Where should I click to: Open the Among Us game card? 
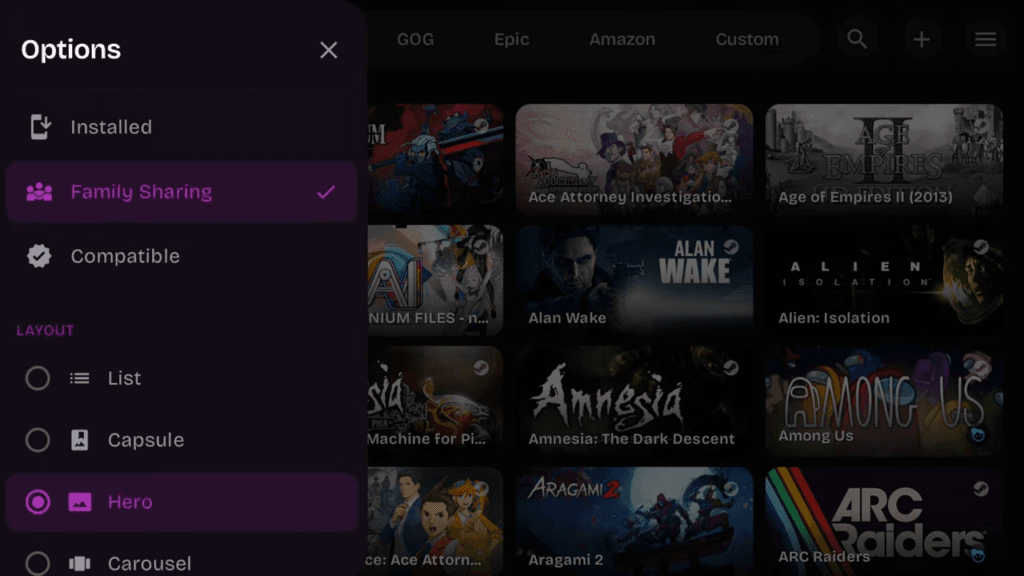[884, 401]
